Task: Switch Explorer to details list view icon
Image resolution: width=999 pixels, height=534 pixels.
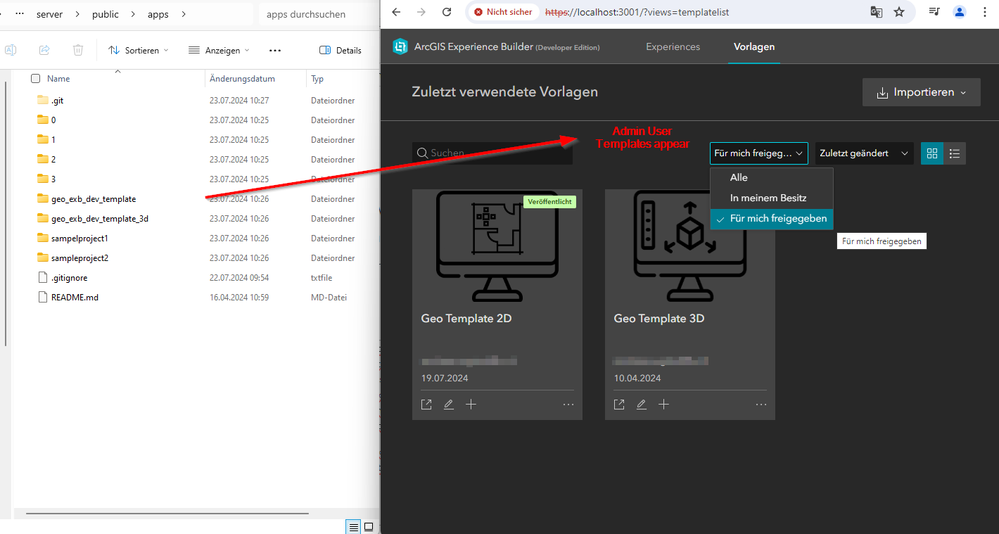Action: point(354,527)
